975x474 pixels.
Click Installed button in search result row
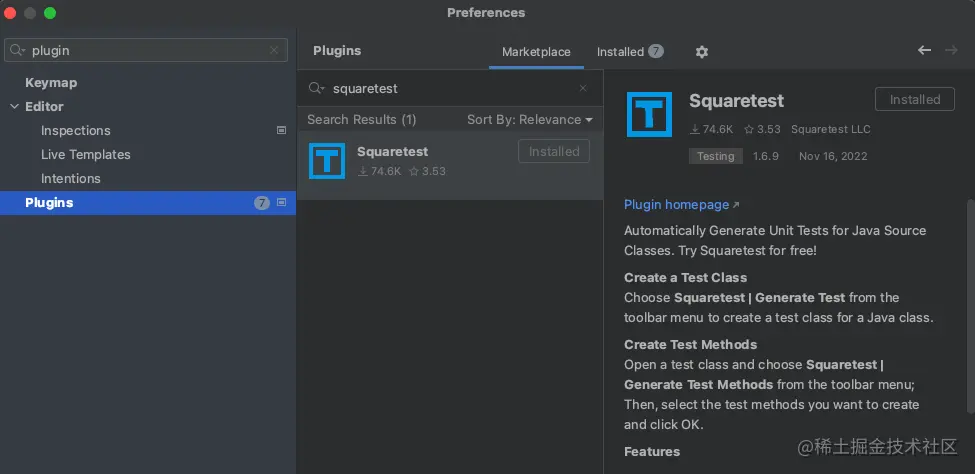(x=553, y=152)
